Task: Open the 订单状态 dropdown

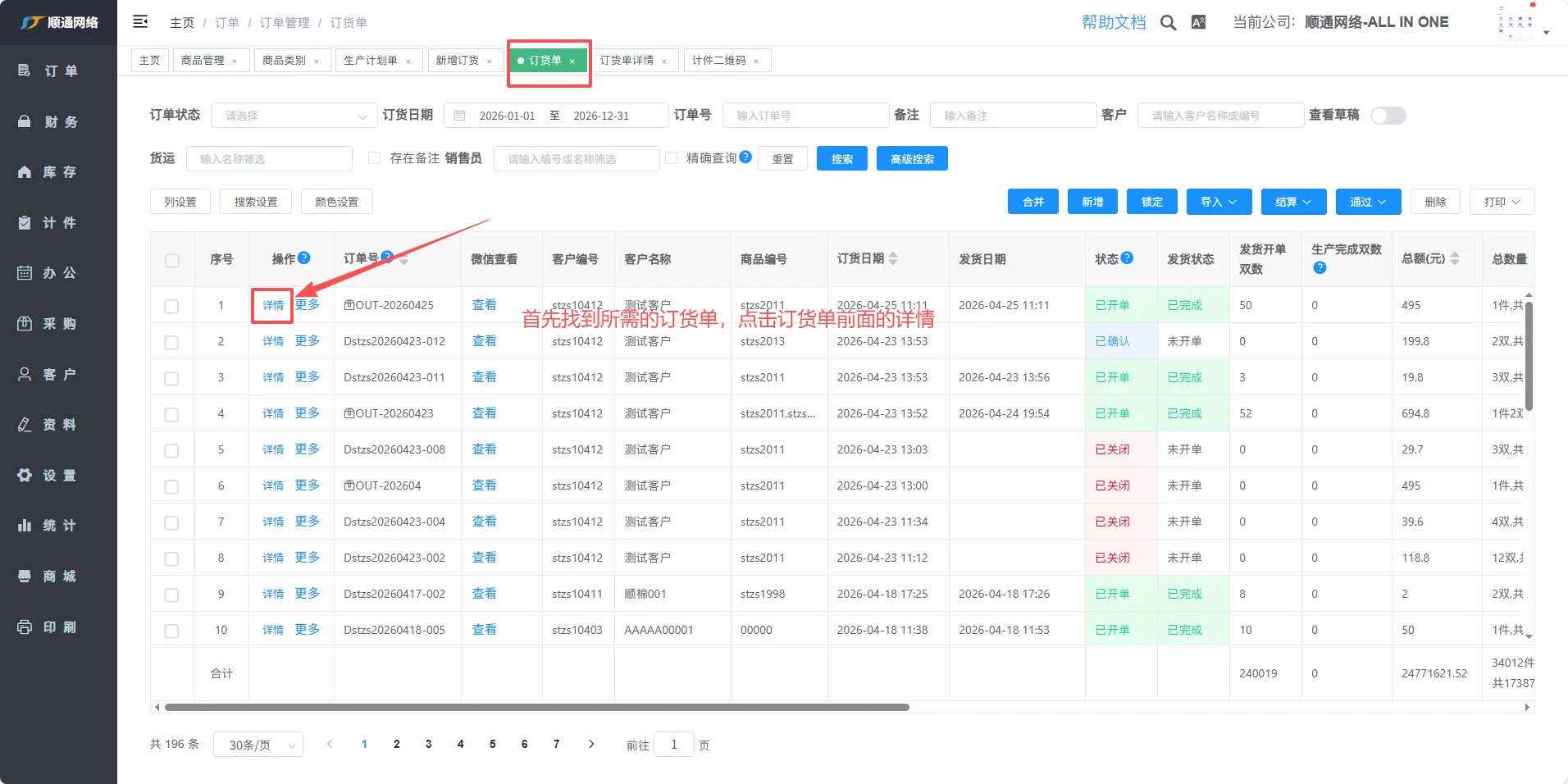Action: pyautogui.click(x=294, y=116)
